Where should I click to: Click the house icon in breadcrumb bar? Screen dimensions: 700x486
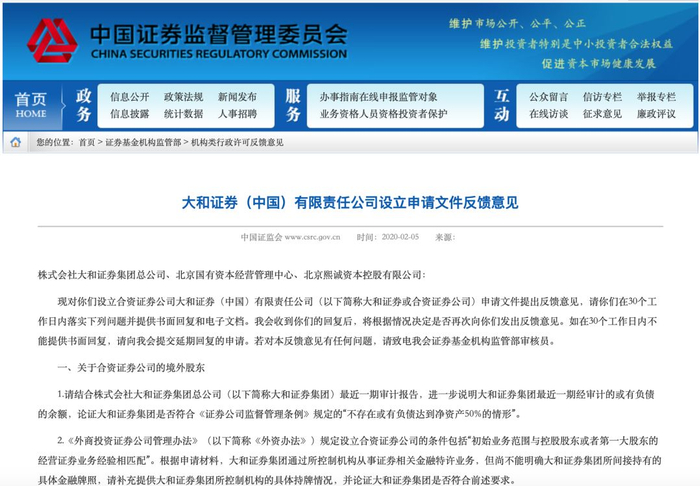point(16,142)
